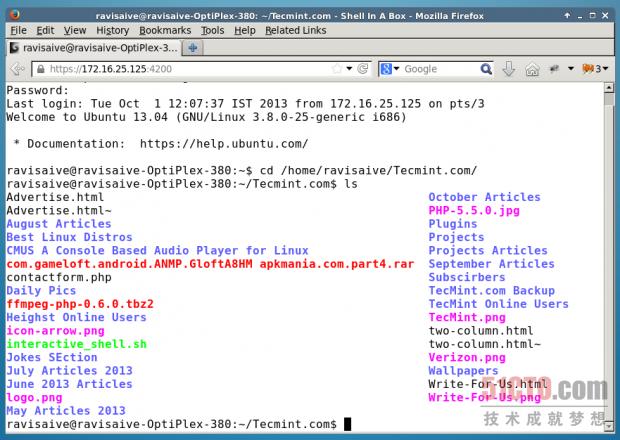This screenshot has width=620, height=440.
Task: Open the History menu
Action: click(x=113, y=30)
